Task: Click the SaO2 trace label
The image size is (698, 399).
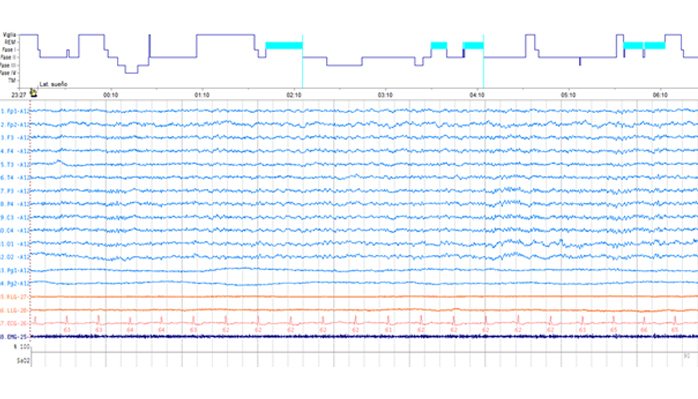Action: [x=23, y=361]
